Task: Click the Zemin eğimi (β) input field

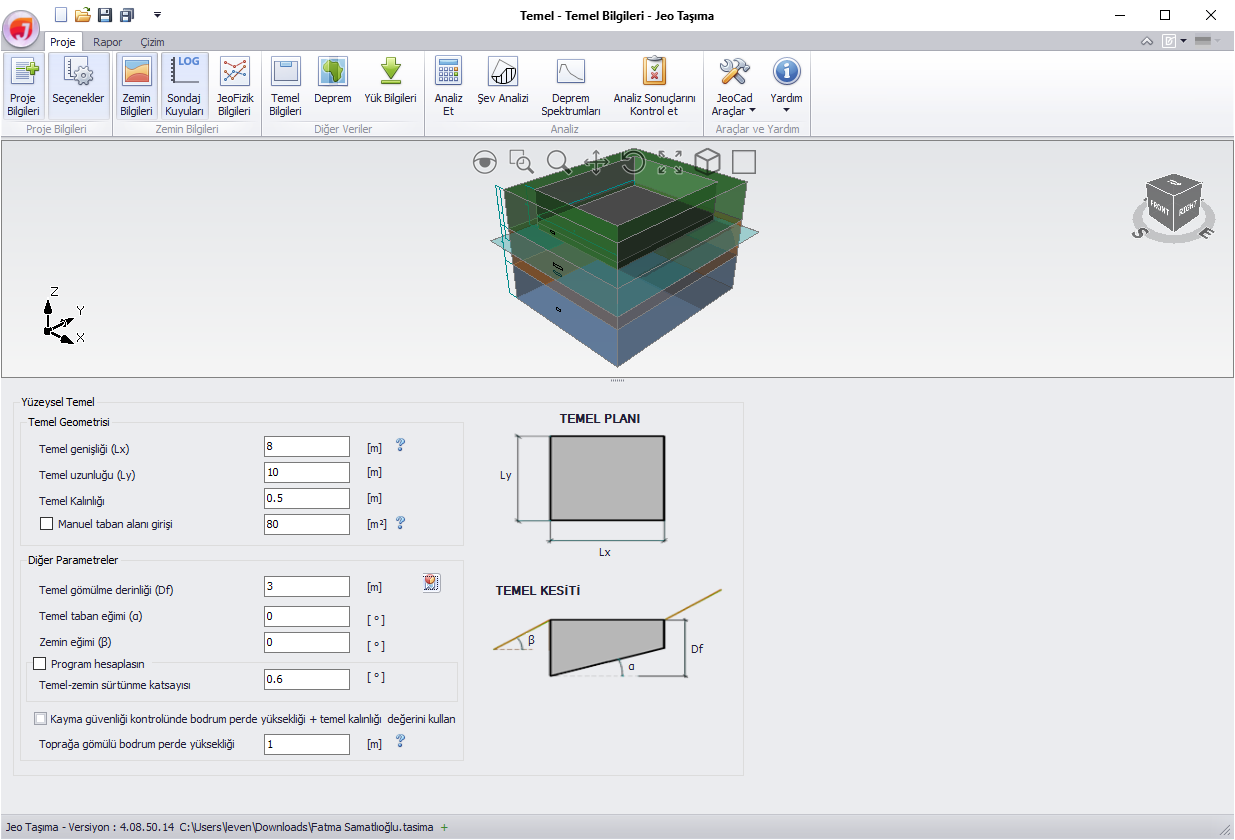Action: point(307,643)
